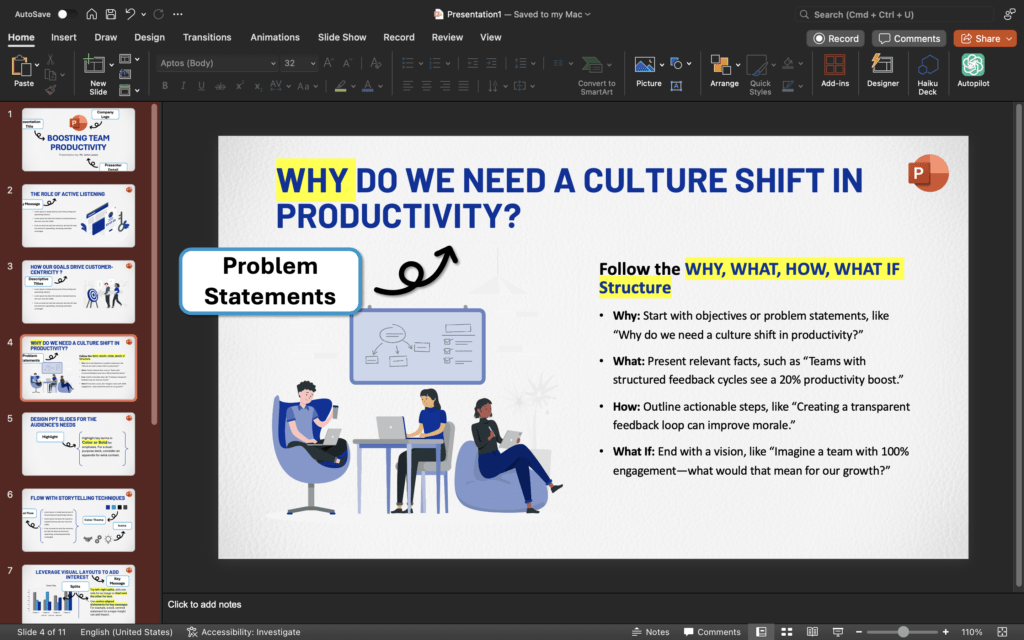1024x640 pixels.
Task: Click the Arrange icon
Action: click(723, 70)
